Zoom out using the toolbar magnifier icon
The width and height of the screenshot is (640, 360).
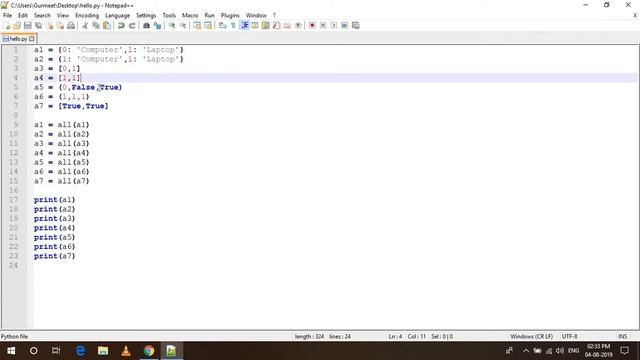183,25
